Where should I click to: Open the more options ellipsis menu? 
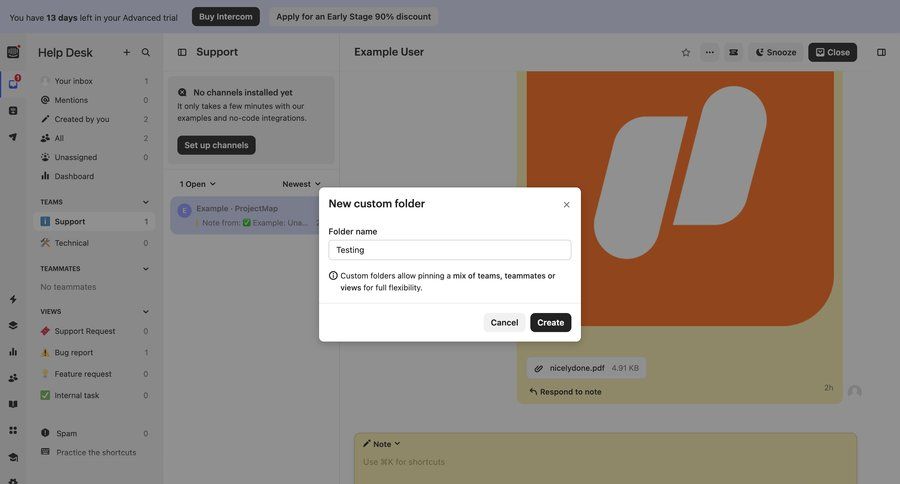[x=710, y=52]
